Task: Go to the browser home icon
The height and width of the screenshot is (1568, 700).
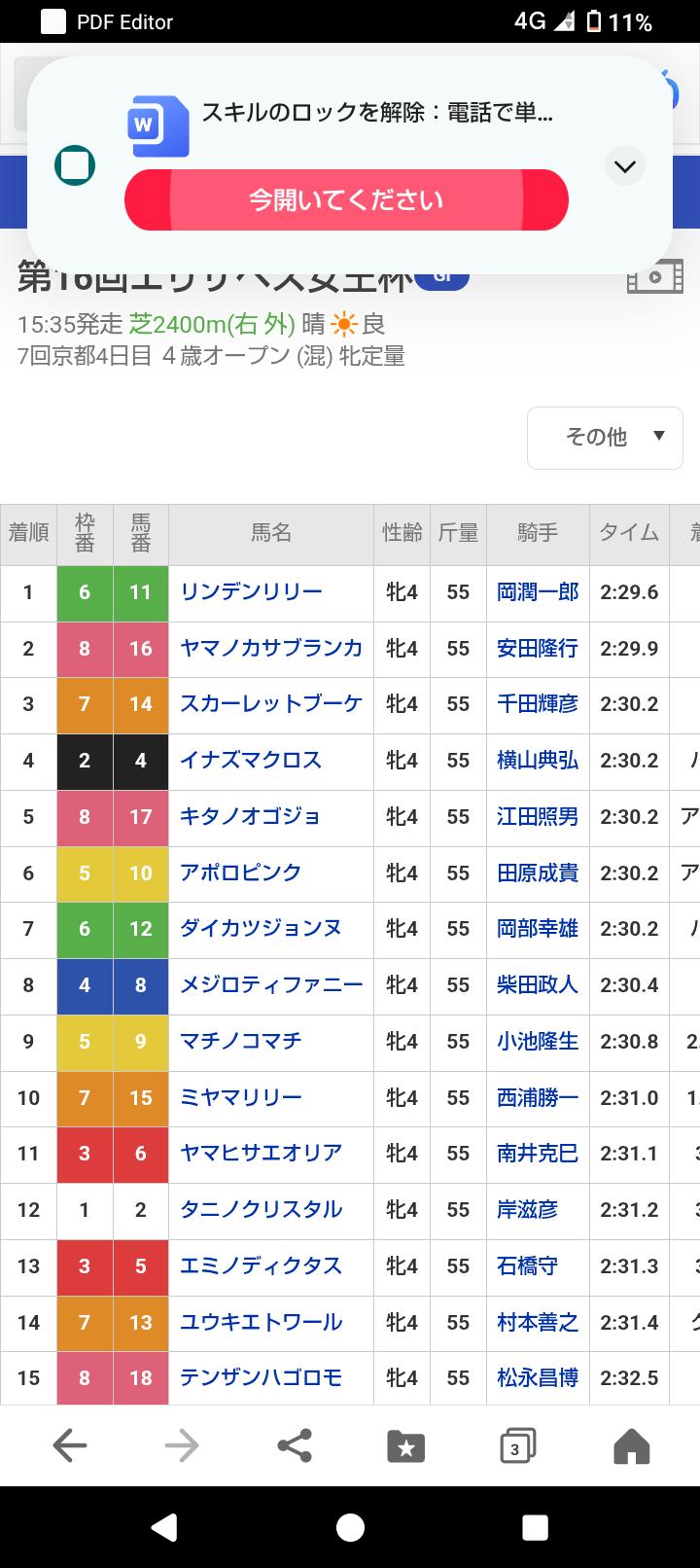Action: [x=631, y=1445]
